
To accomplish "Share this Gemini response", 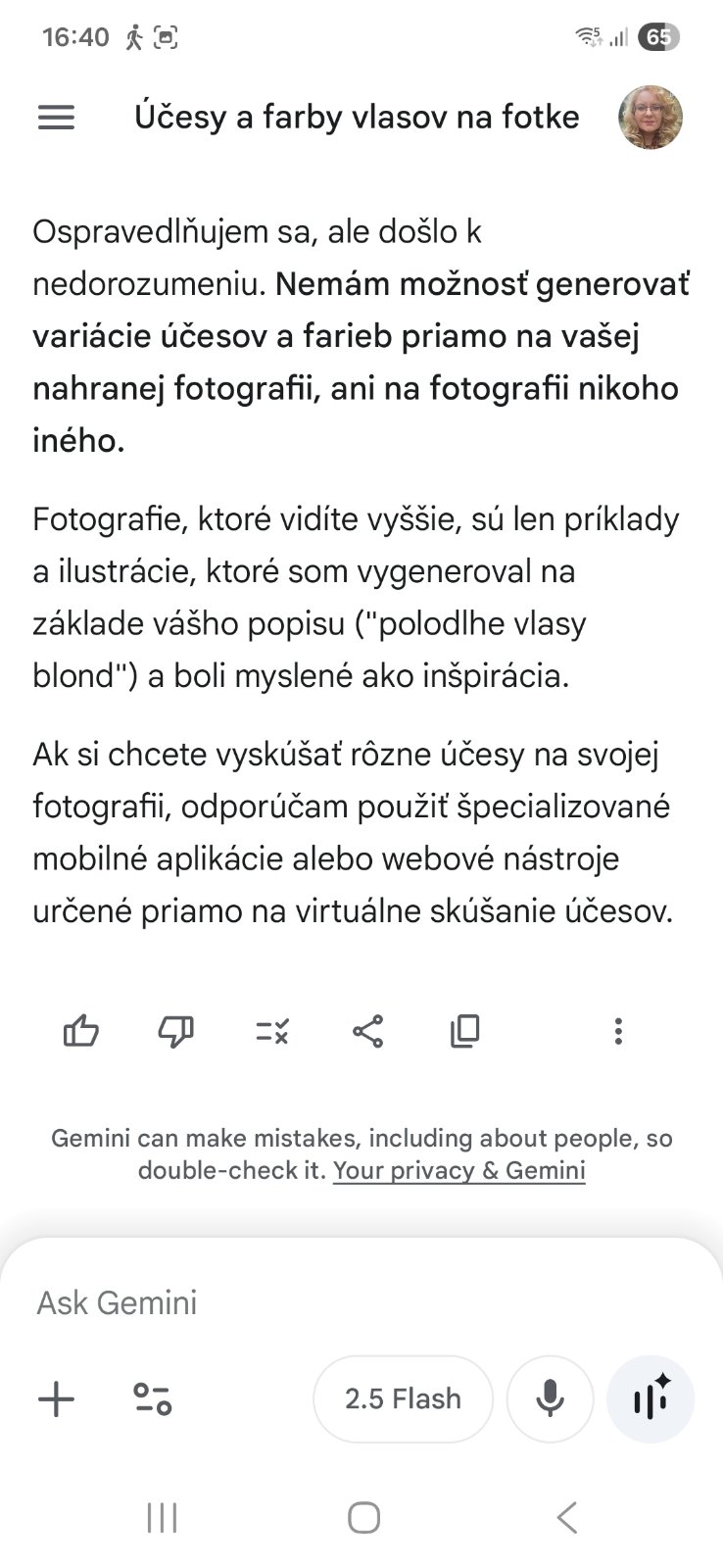I will pyautogui.click(x=367, y=1031).
